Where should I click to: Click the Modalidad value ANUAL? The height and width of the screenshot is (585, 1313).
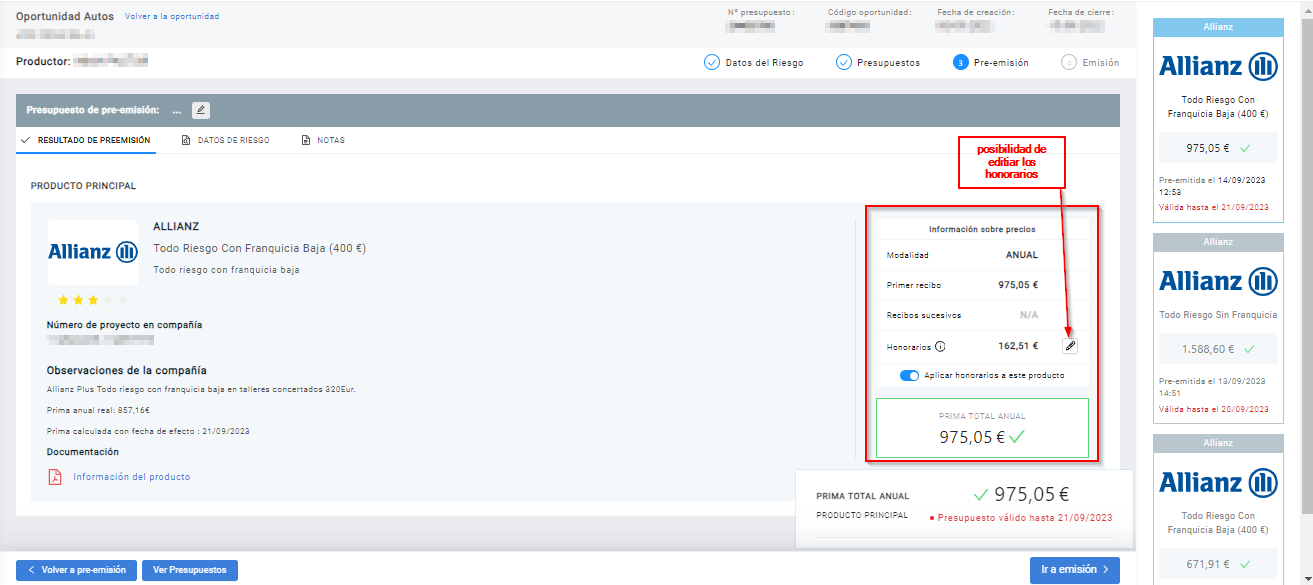click(1022, 255)
